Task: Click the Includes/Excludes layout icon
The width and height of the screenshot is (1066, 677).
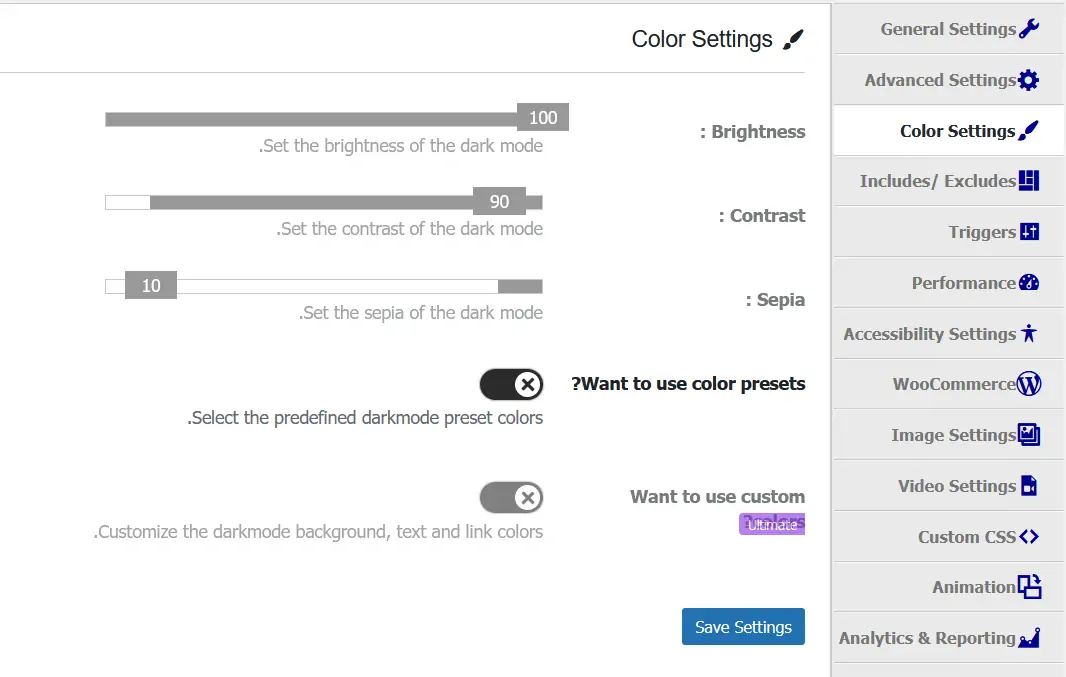Action: (1029, 181)
